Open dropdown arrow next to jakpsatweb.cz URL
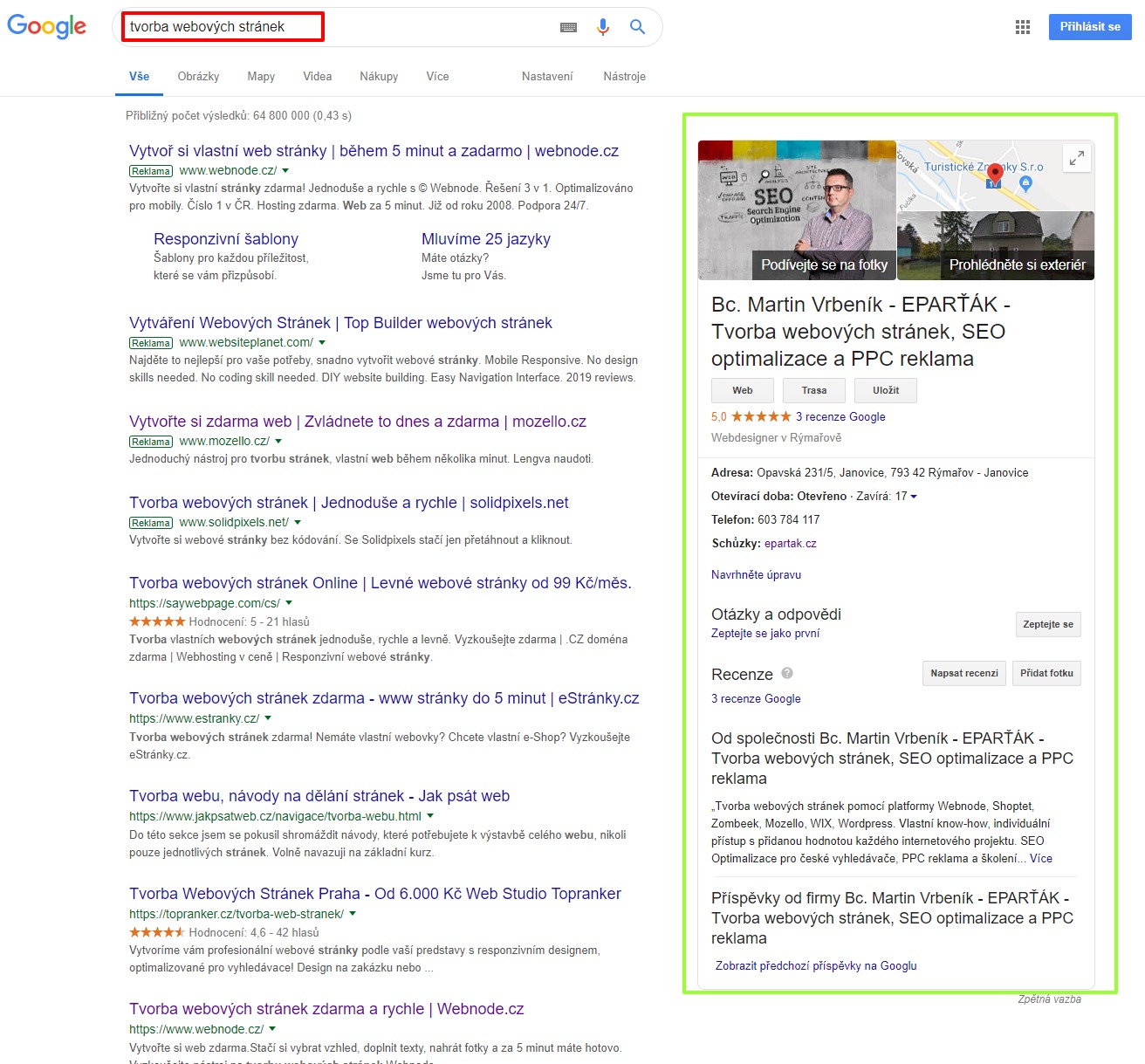 pyautogui.click(x=430, y=816)
